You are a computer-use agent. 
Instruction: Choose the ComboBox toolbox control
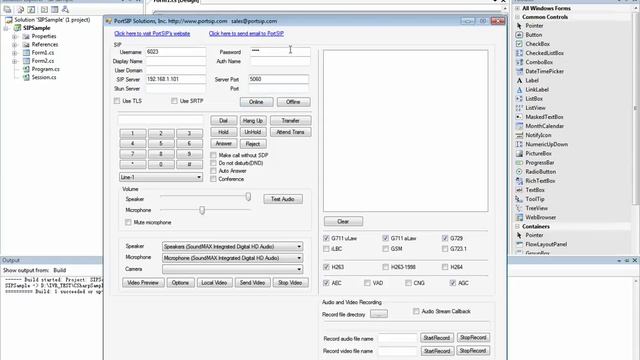[539, 62]
